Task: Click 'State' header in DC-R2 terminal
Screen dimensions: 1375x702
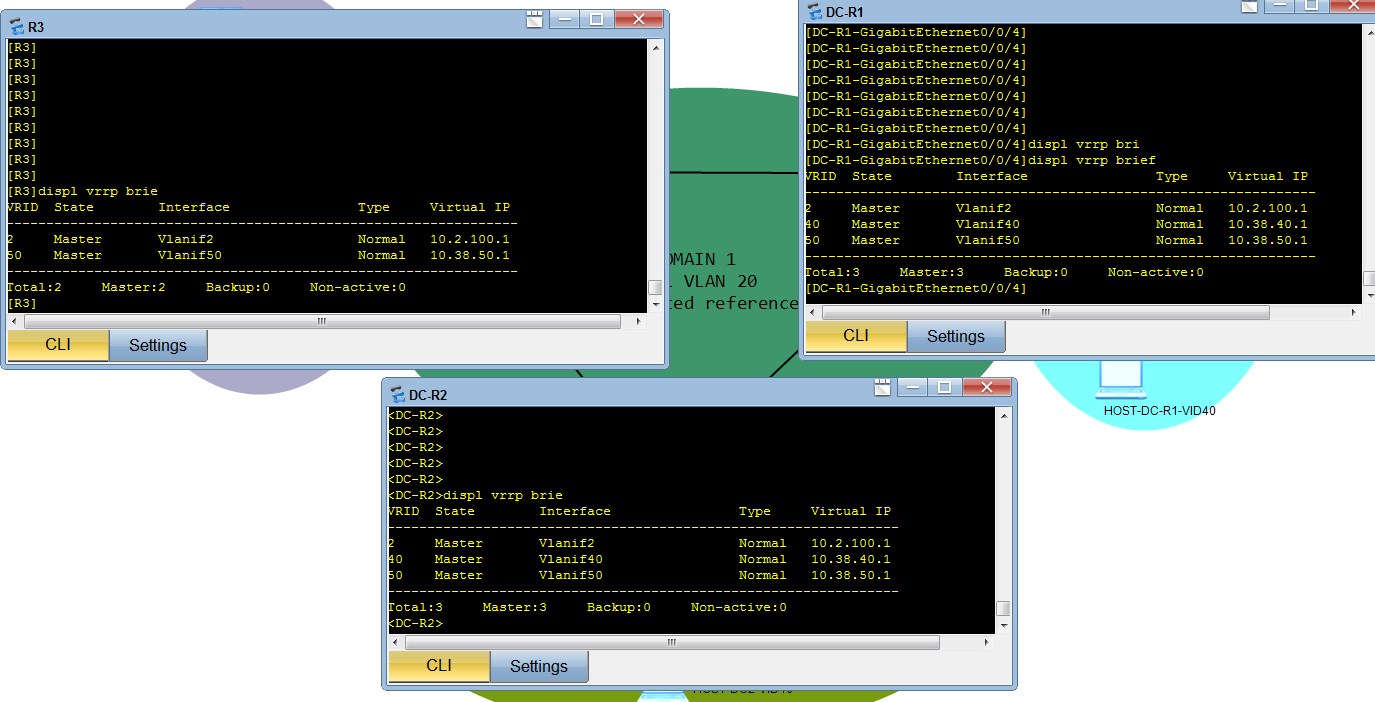Action: (x=455, y=511)
